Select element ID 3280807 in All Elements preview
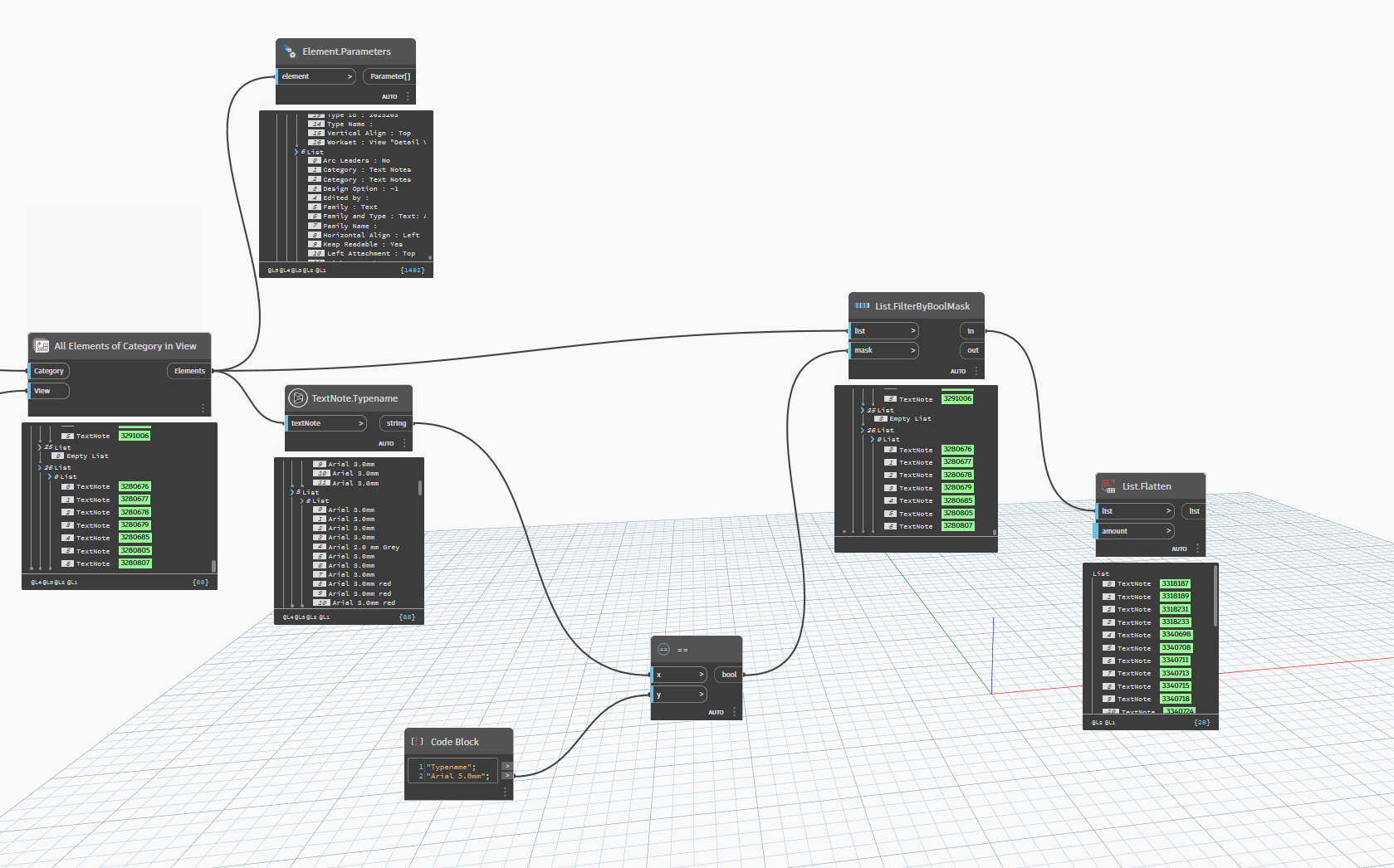This screenshot has width=1394, height=868. 135,563
